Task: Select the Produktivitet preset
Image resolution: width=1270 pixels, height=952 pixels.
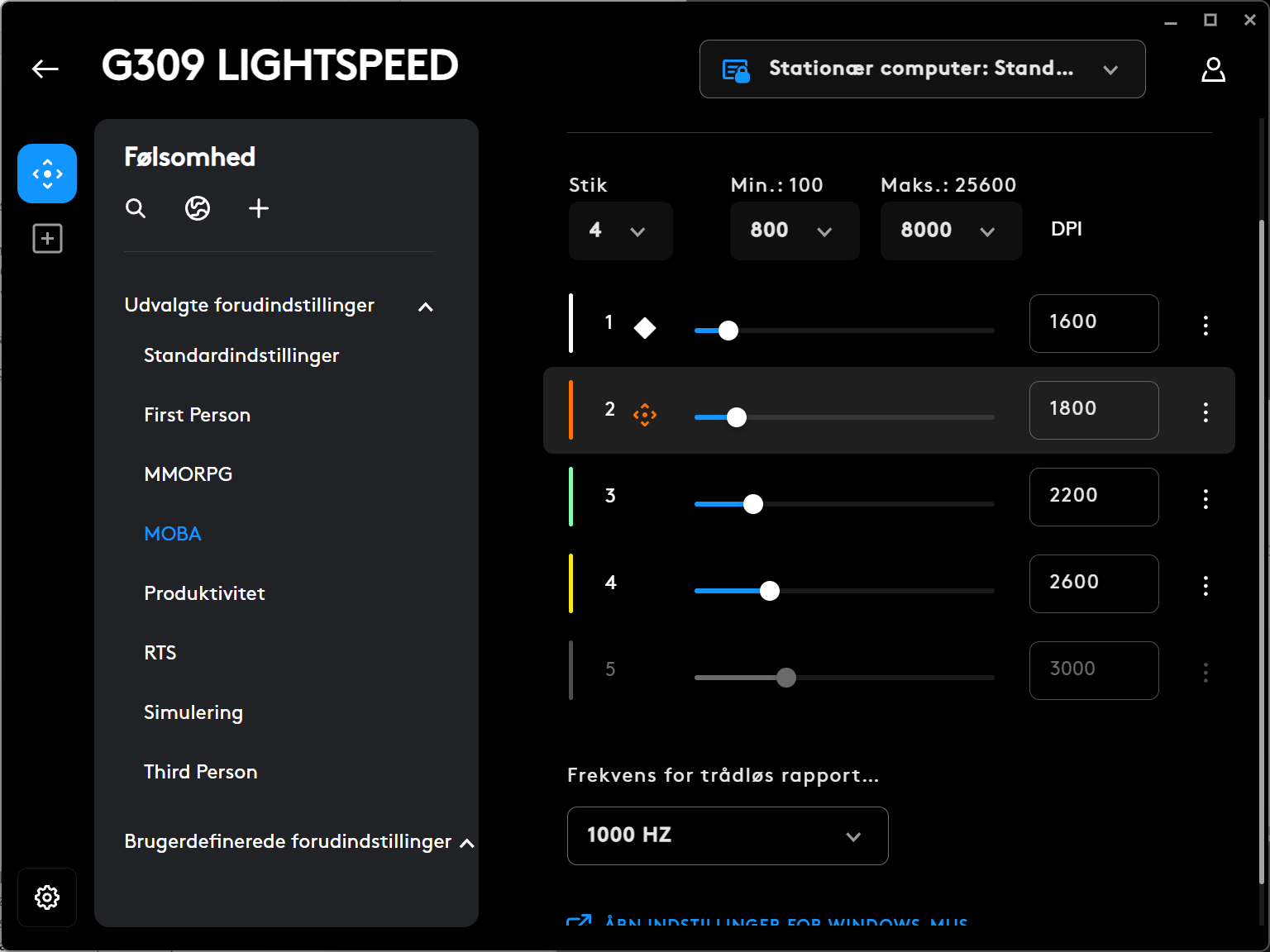Action: pos(204,593)
